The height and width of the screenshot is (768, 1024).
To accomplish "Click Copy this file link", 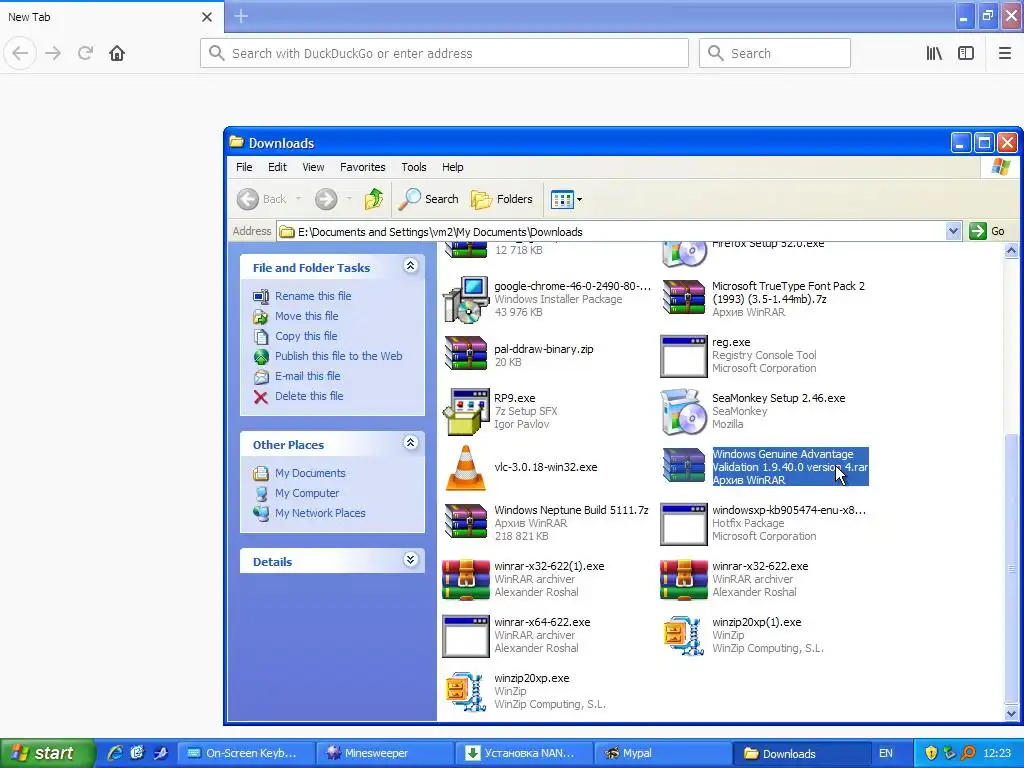I will click(x=306, y=336).
